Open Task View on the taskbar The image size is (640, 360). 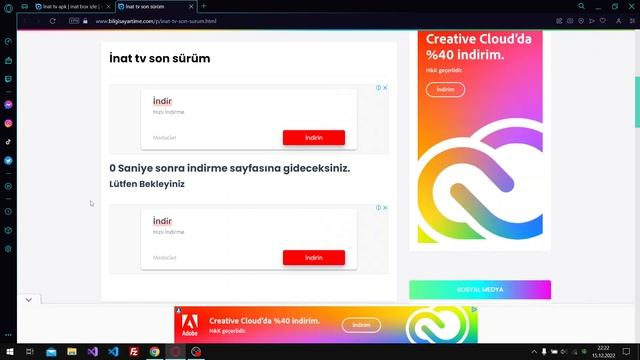click(x=29, y=351)
